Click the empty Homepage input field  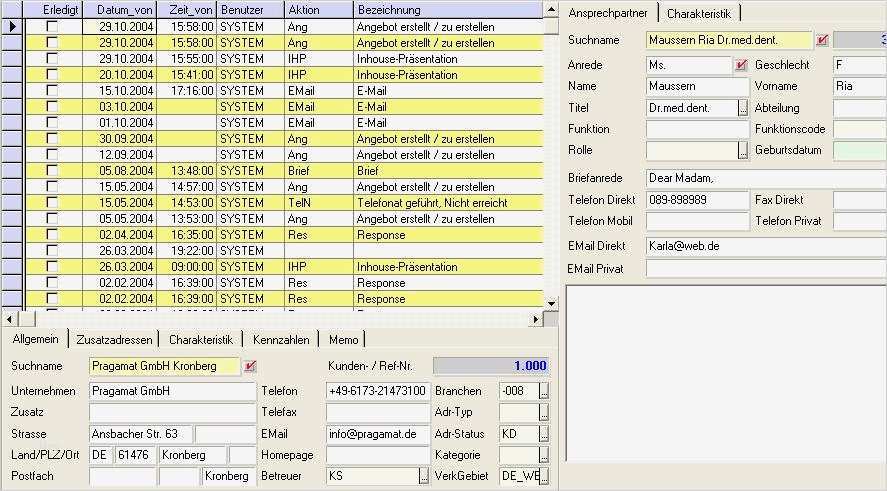[x=378, y=455]
